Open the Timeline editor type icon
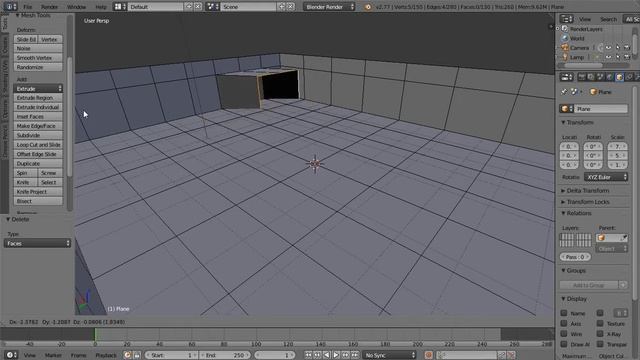The height and width of the screenshot is (360, 640). point(11,355)
